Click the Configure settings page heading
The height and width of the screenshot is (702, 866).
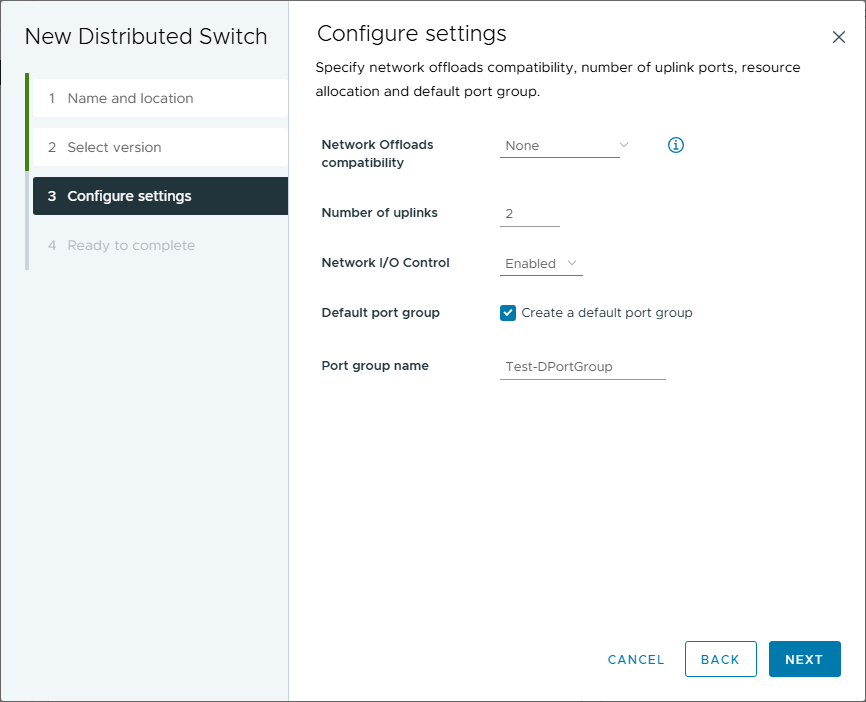point(411,34)
